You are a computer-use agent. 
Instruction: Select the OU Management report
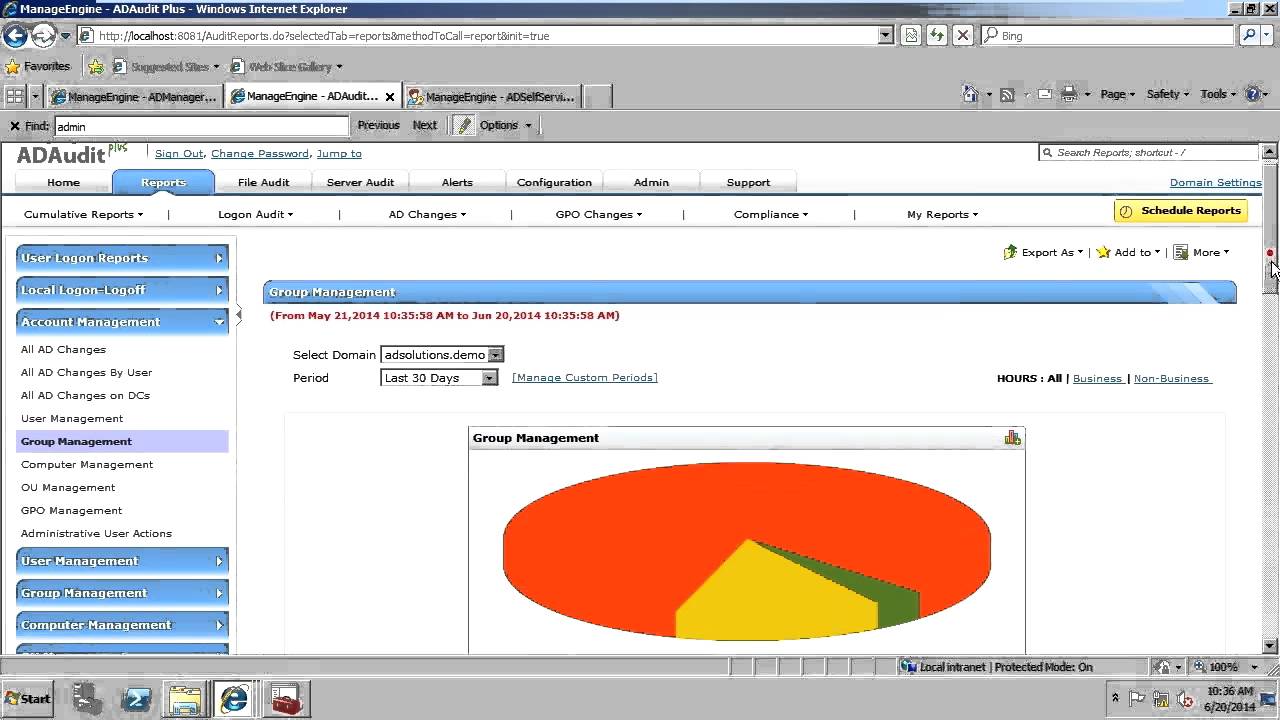[x=68, y=487]
